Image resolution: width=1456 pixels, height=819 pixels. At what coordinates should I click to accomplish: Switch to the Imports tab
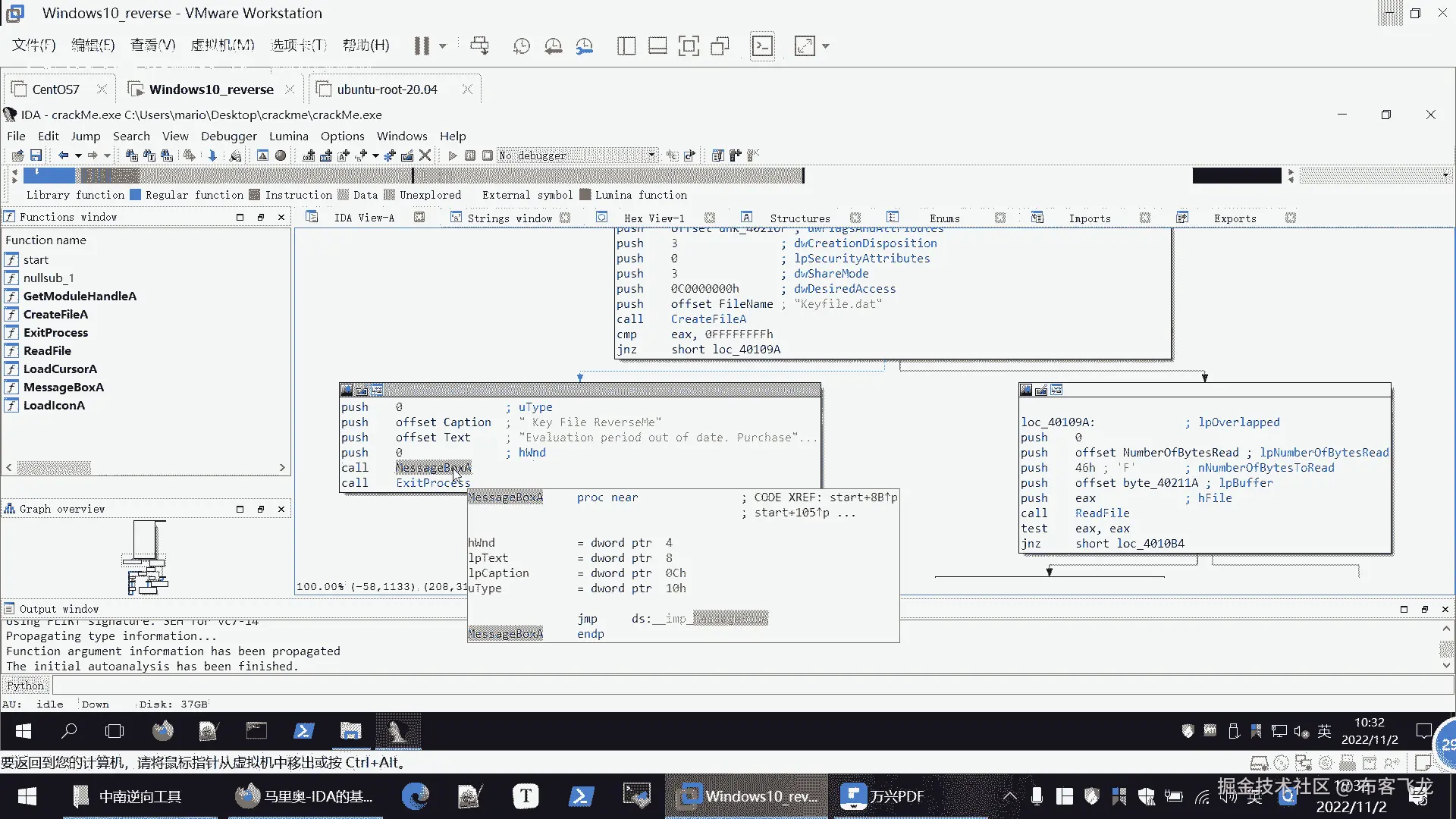1089,218
